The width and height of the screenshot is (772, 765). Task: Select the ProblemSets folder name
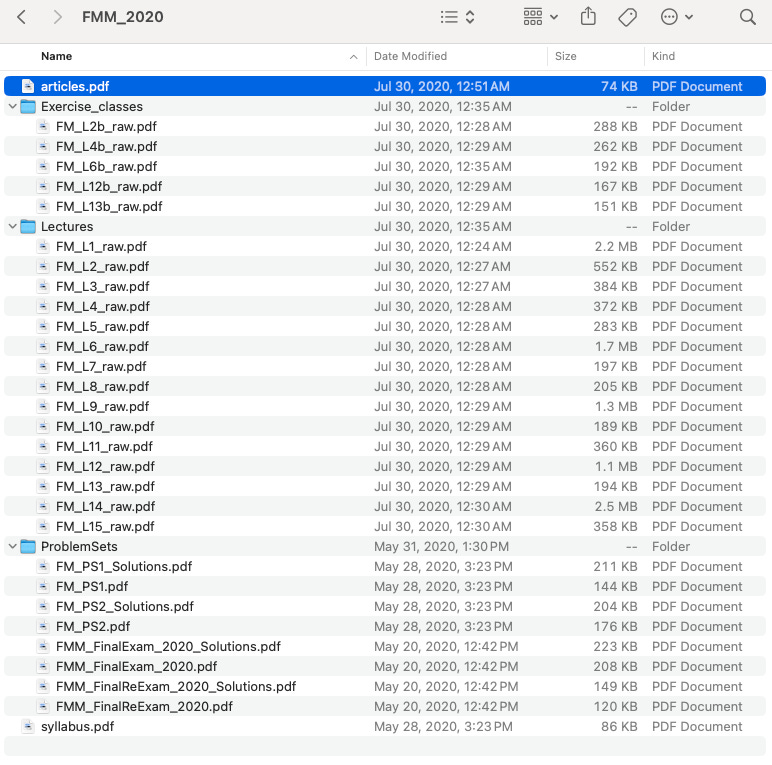79,546
